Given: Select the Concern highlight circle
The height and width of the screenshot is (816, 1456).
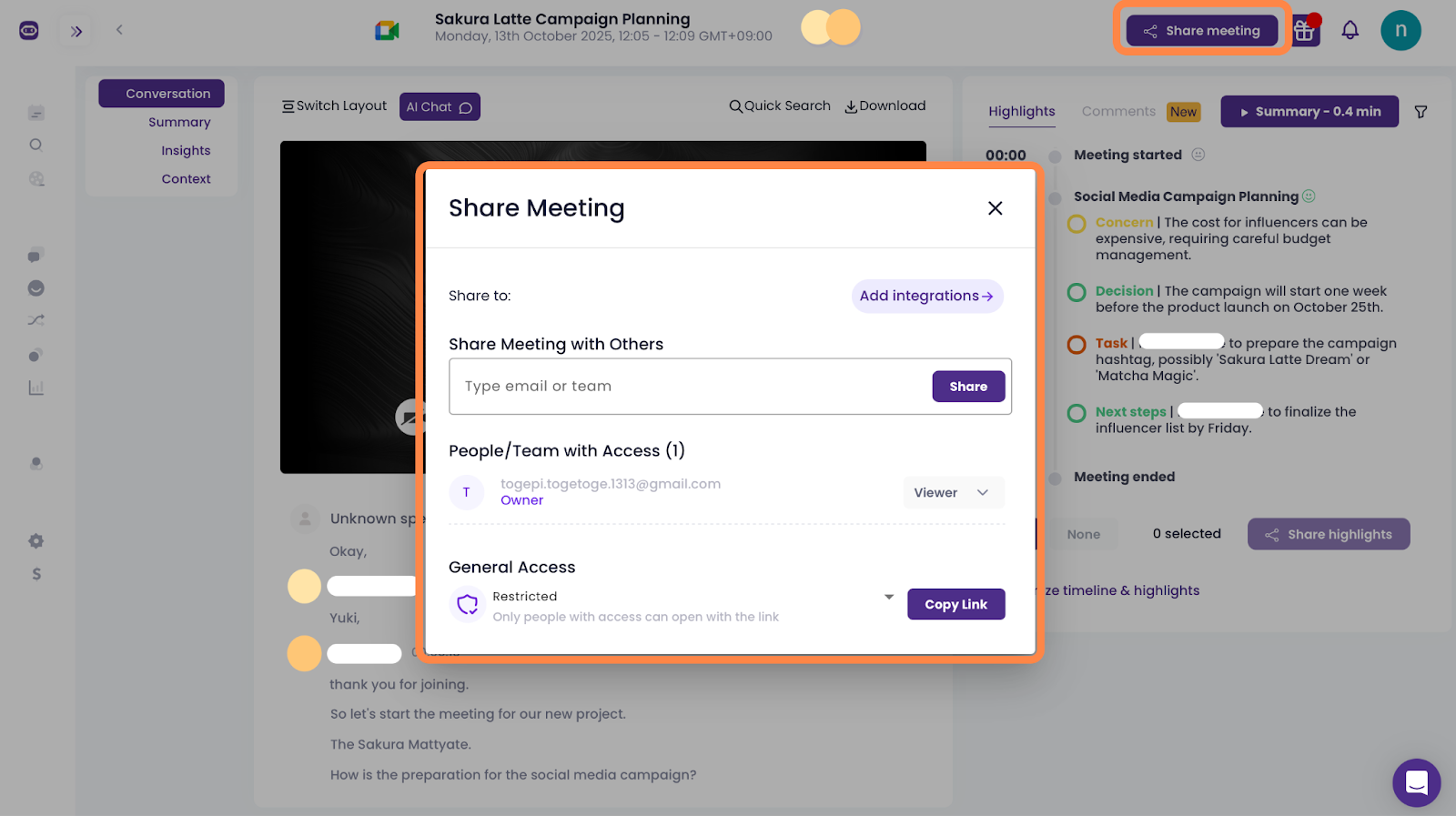Looking at the screenshot, I should 1077,224.
